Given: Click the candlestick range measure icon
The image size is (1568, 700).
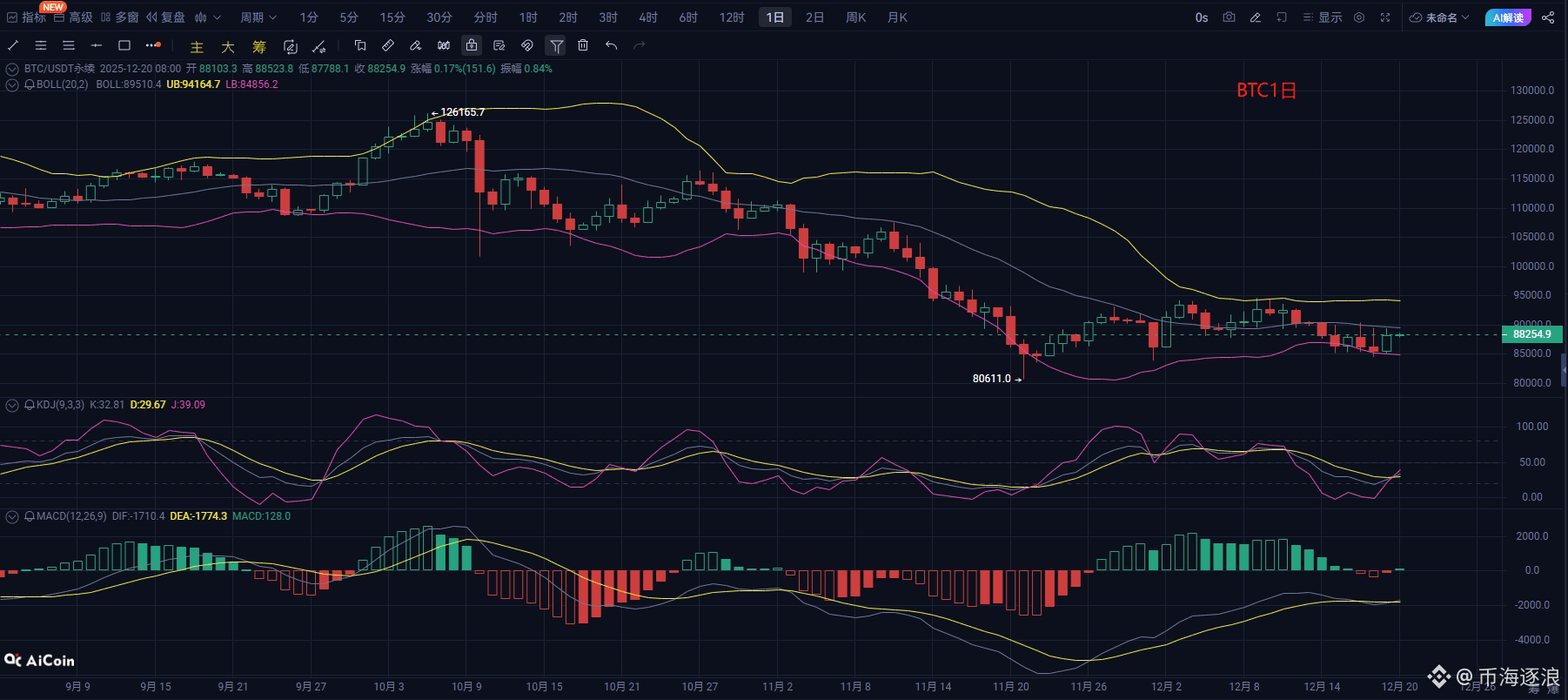Looking at the screenshot, I should pyautogui.click(x=444, y=45).
